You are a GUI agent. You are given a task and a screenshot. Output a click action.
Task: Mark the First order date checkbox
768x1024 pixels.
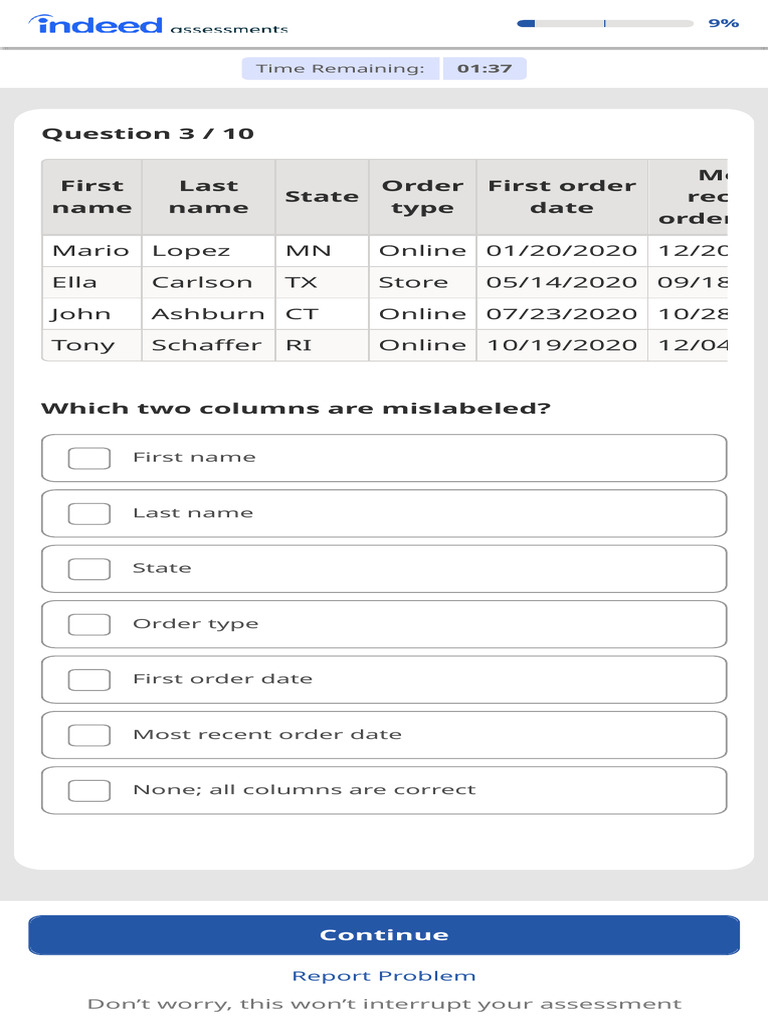[89, 680]
